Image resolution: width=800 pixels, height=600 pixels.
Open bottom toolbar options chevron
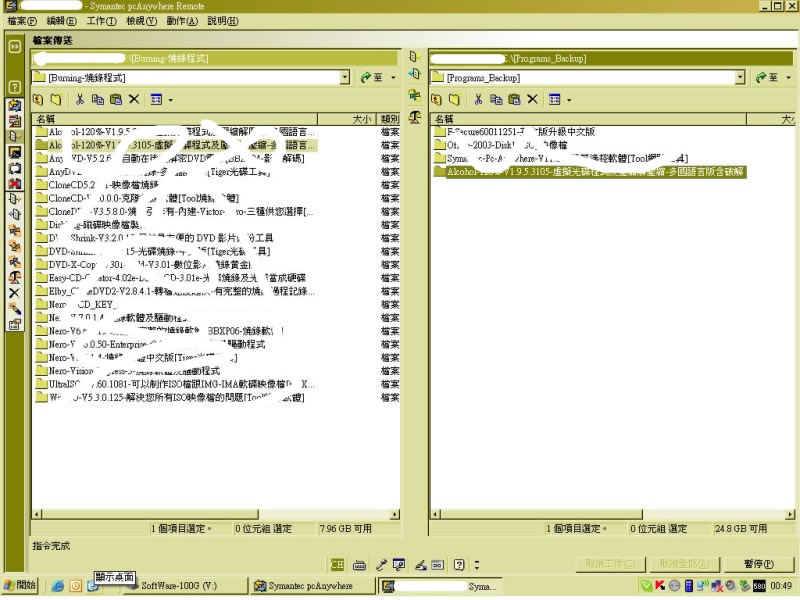477,565
